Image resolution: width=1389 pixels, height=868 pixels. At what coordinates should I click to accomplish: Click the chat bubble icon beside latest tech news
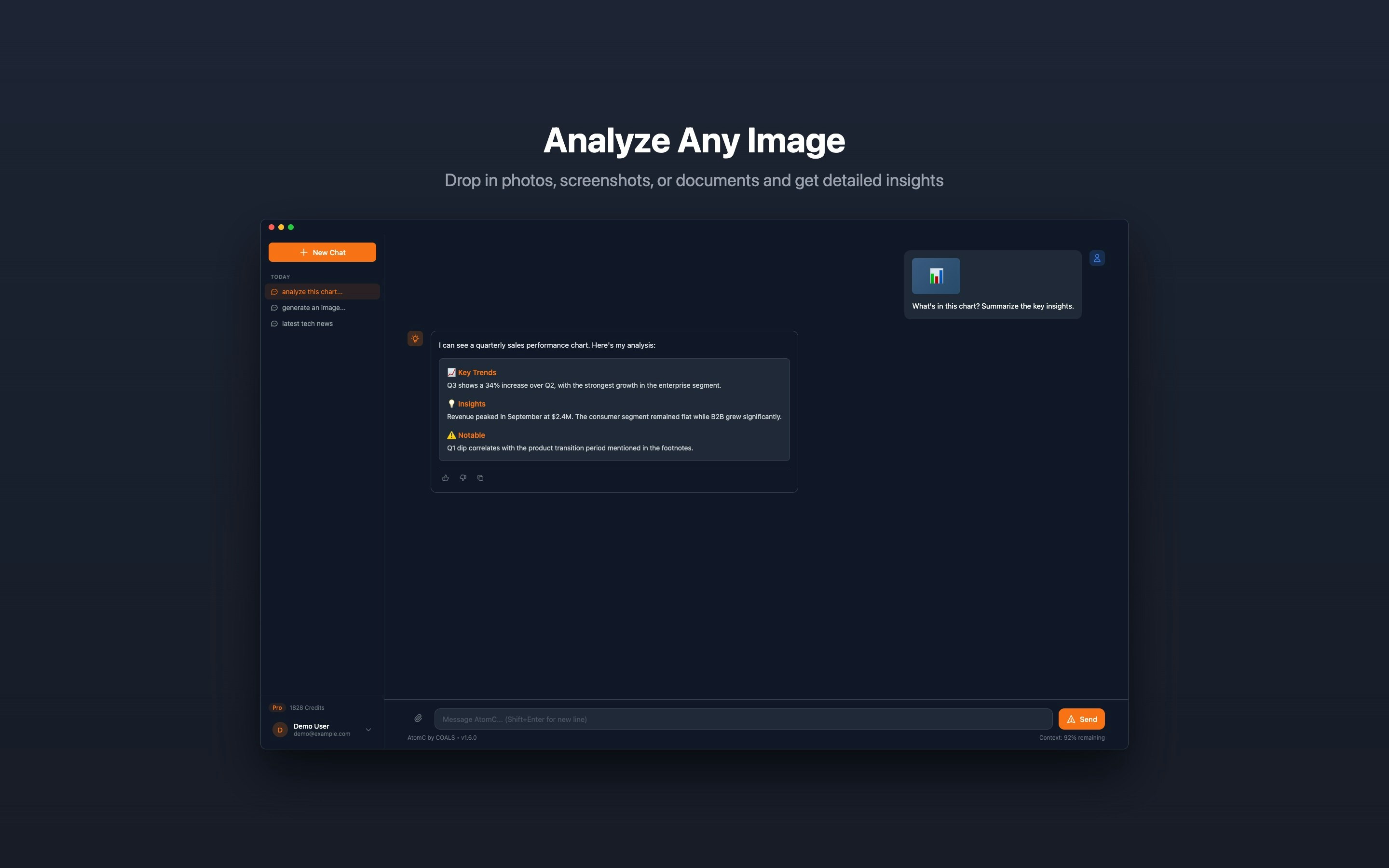click(274, 323)
